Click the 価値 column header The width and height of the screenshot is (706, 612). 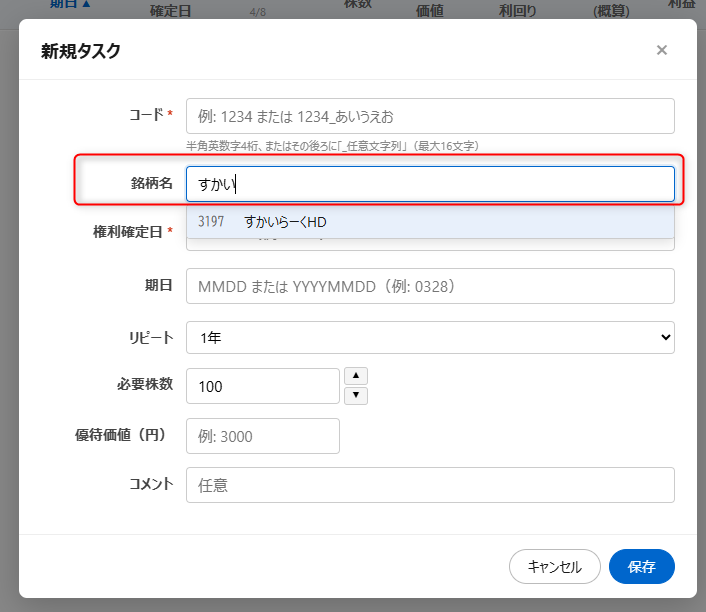[x=429, y=12]
